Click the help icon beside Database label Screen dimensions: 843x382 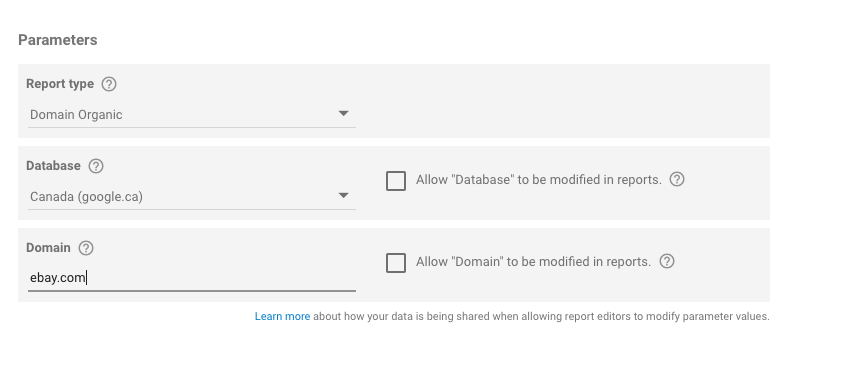coord(96,166)
